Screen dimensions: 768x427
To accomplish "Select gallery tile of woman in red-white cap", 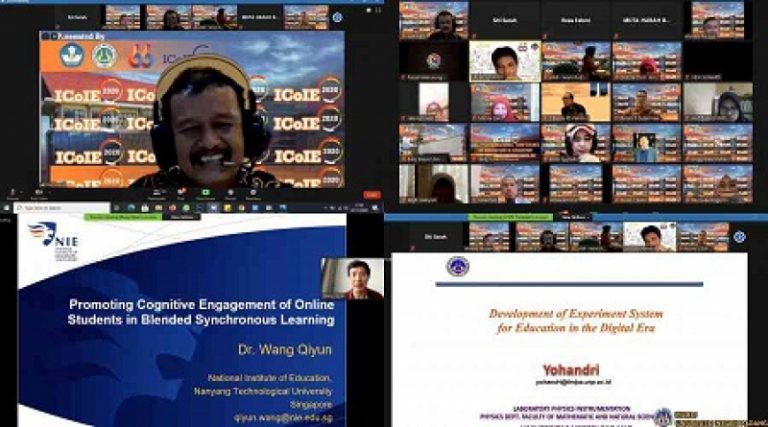I will click(x=576, y=142).
